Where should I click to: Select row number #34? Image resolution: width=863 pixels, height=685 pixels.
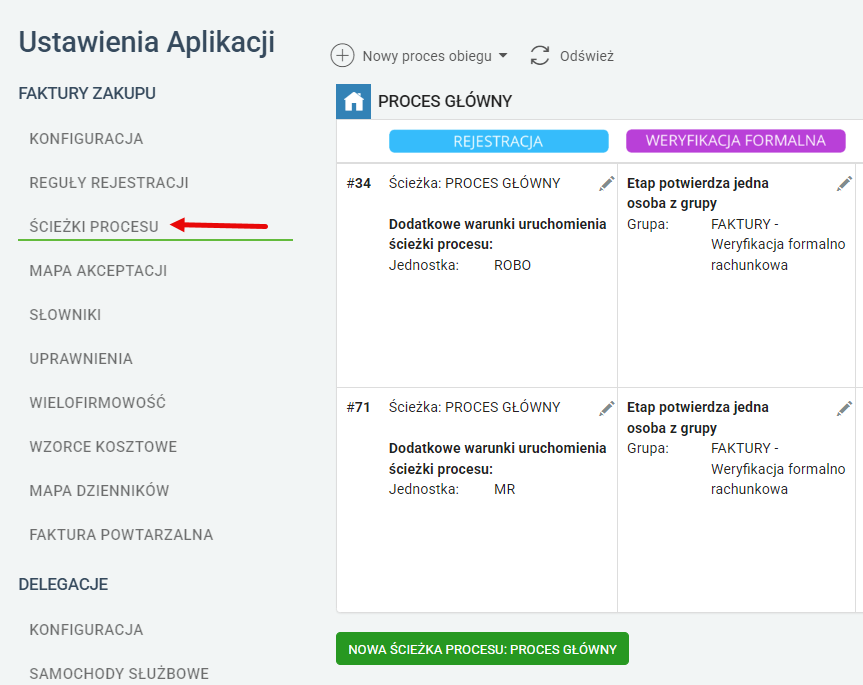pos(358,183)
